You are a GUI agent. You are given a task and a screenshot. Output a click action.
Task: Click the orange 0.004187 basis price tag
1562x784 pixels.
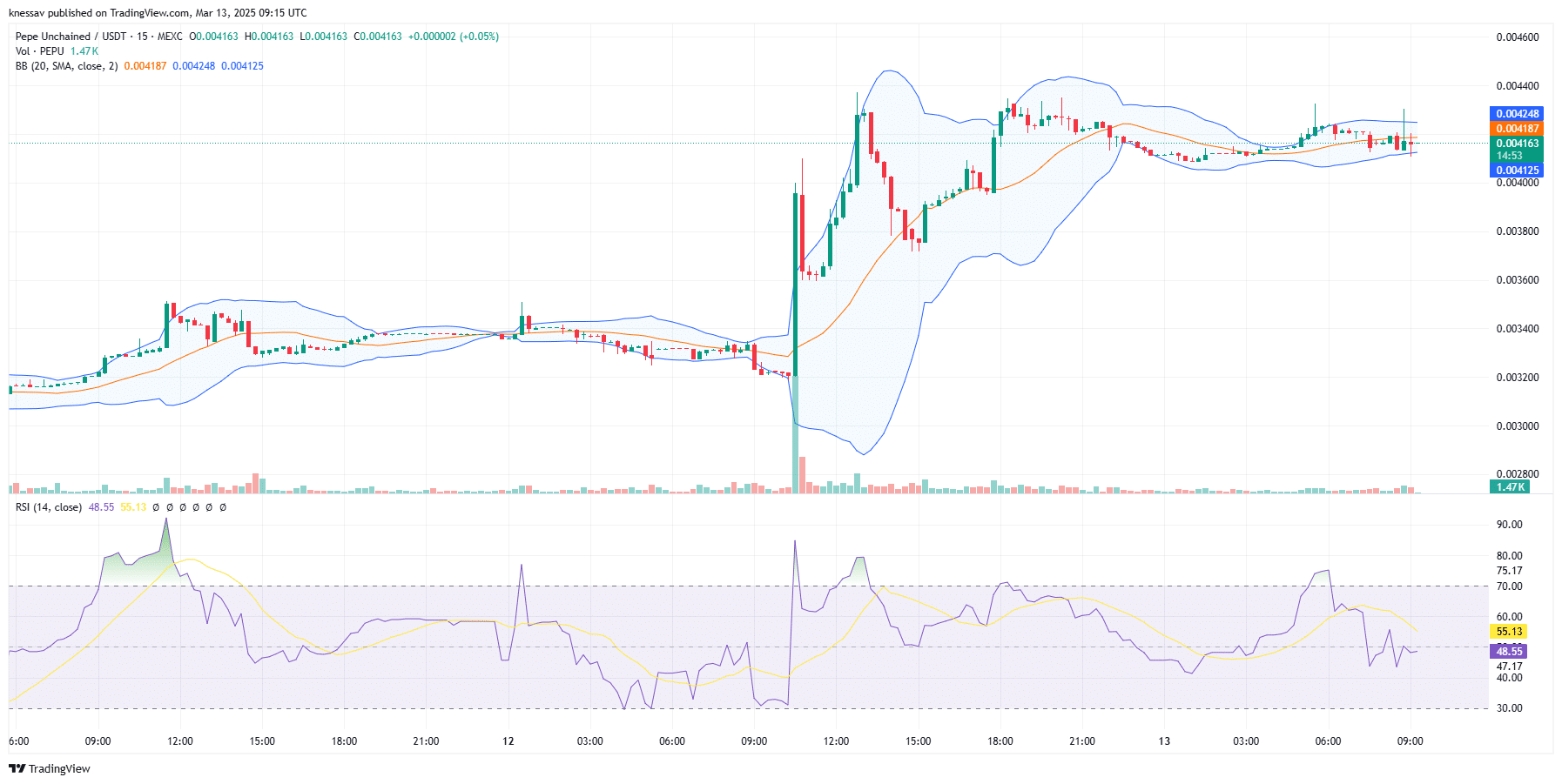tap(1518, 129)
